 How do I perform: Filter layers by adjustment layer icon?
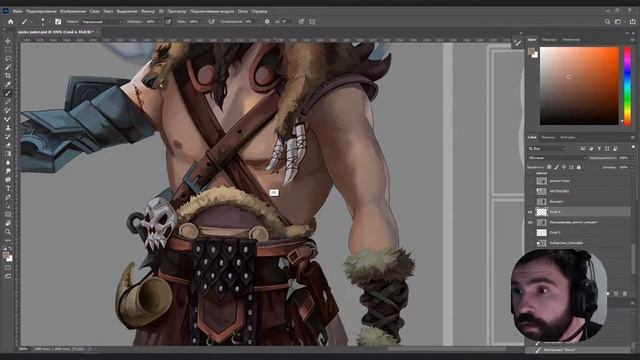(591, 149)
